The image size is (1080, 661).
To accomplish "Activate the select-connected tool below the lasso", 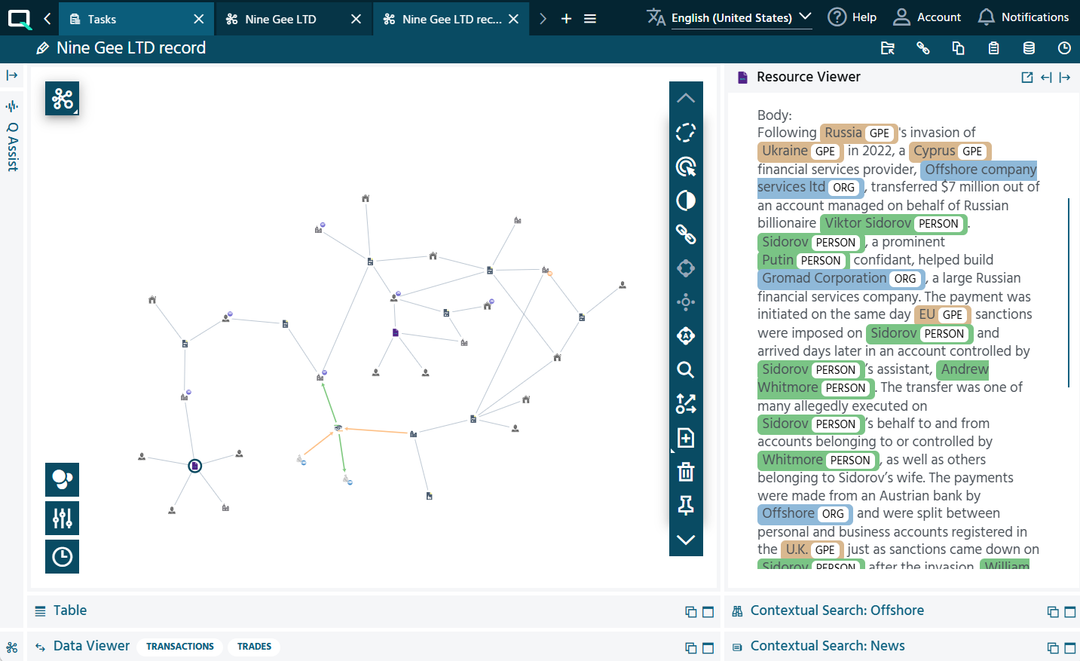I will tap(686, 166).
